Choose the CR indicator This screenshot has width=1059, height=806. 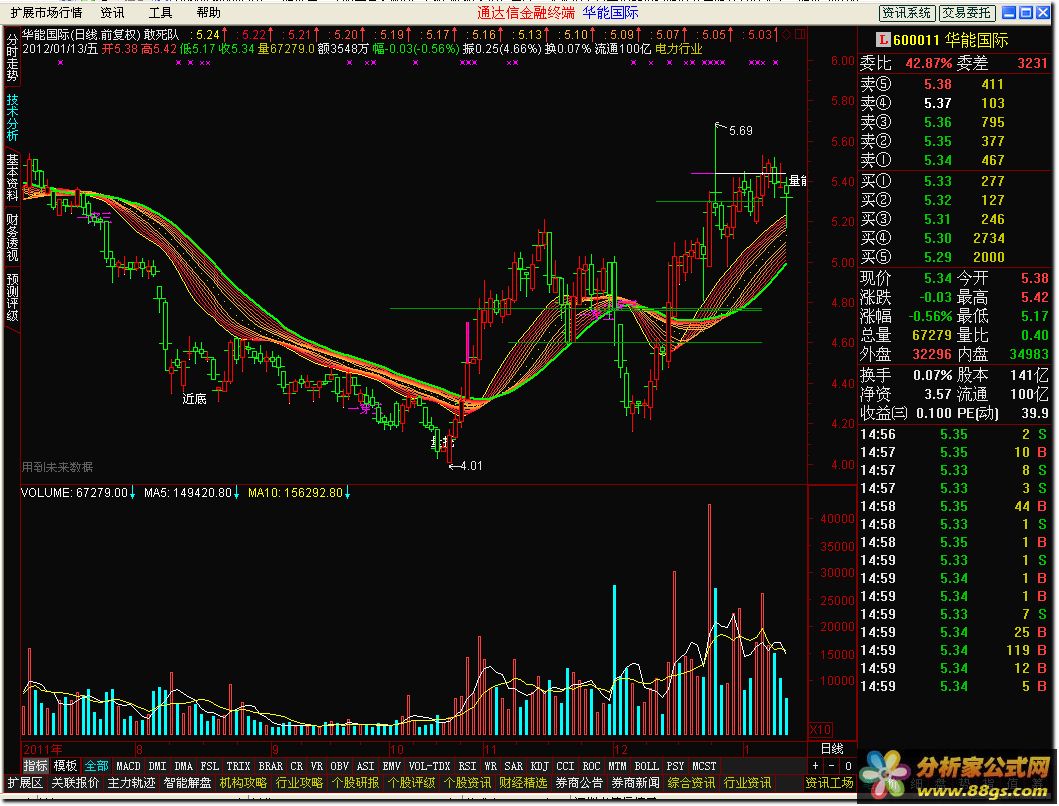click(x=296, y=766)
